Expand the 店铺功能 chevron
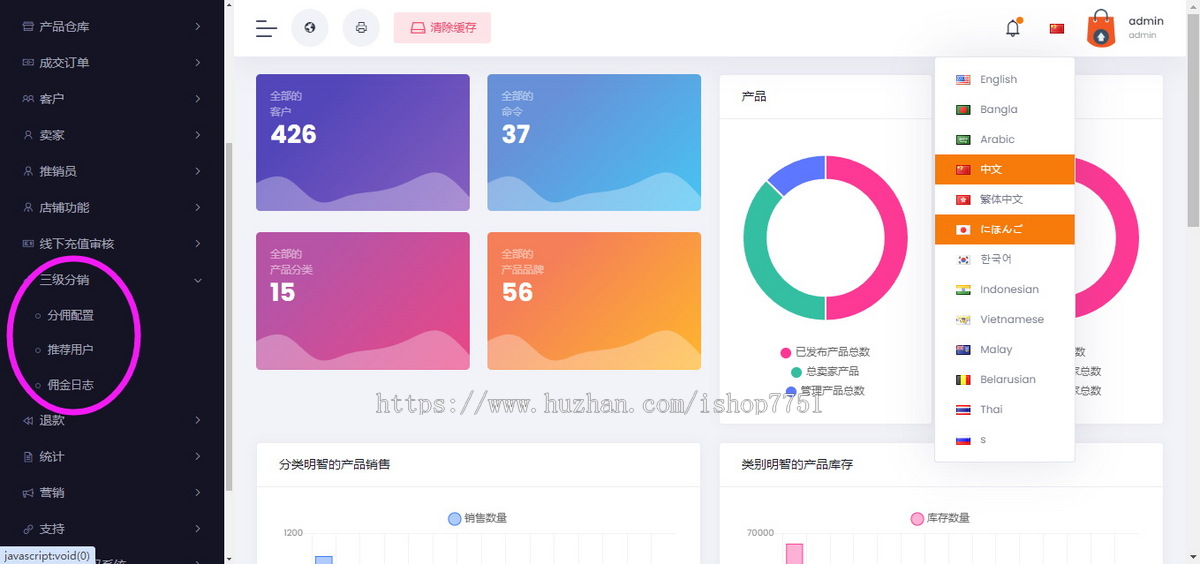This screenshot has height=564, width=1200. click(x=198, y=208)
